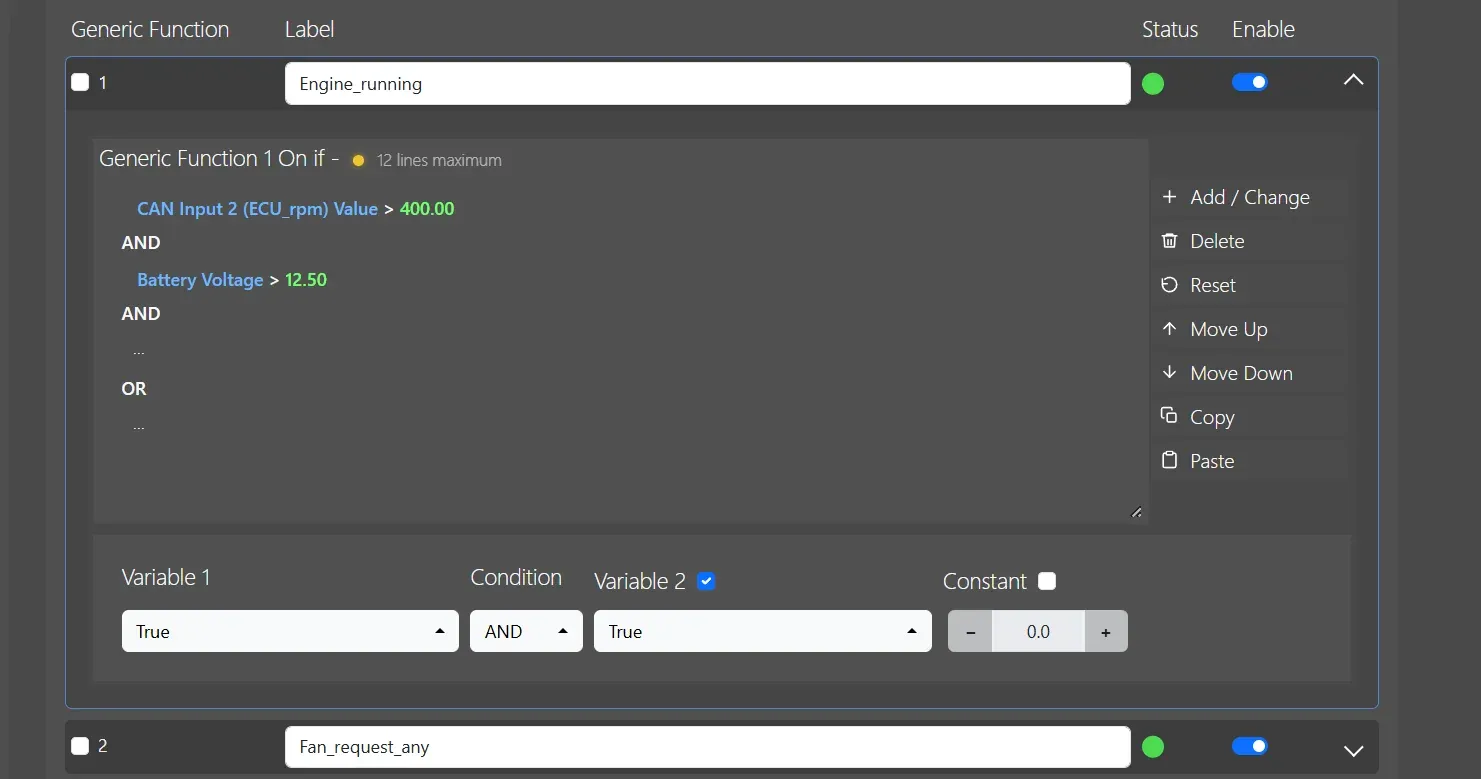The height and width of the screenshot is (779, 1481).
Task: Click the Add / Change plus icon
Action: 1169,197
